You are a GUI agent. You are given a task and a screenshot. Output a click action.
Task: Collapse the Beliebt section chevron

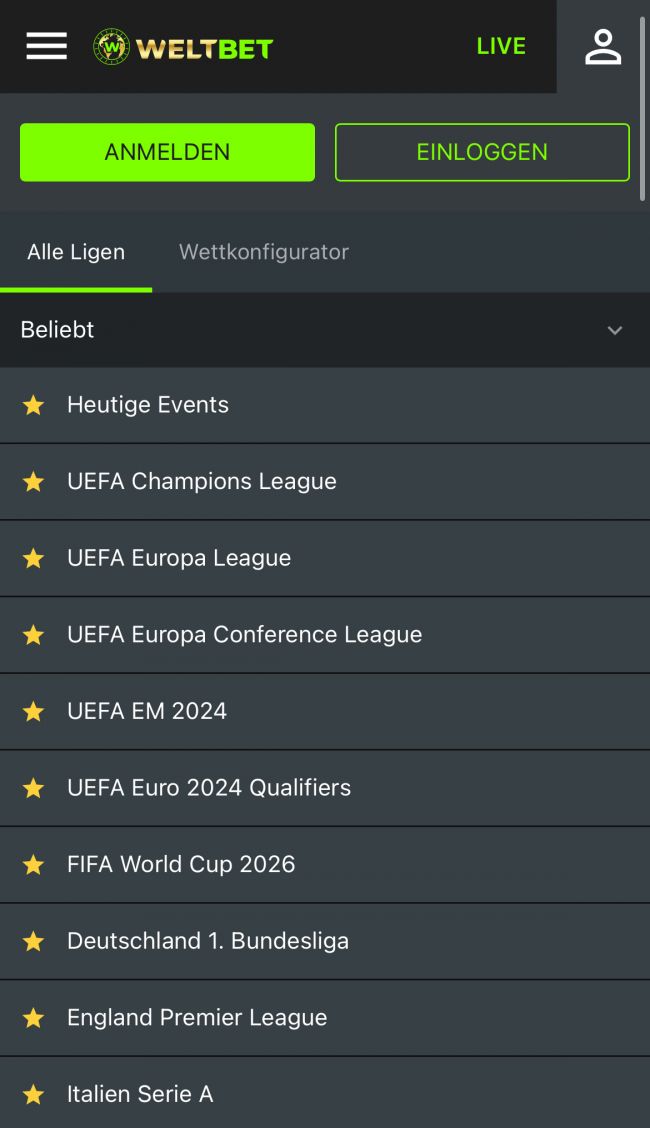click(x=615, y=330)
